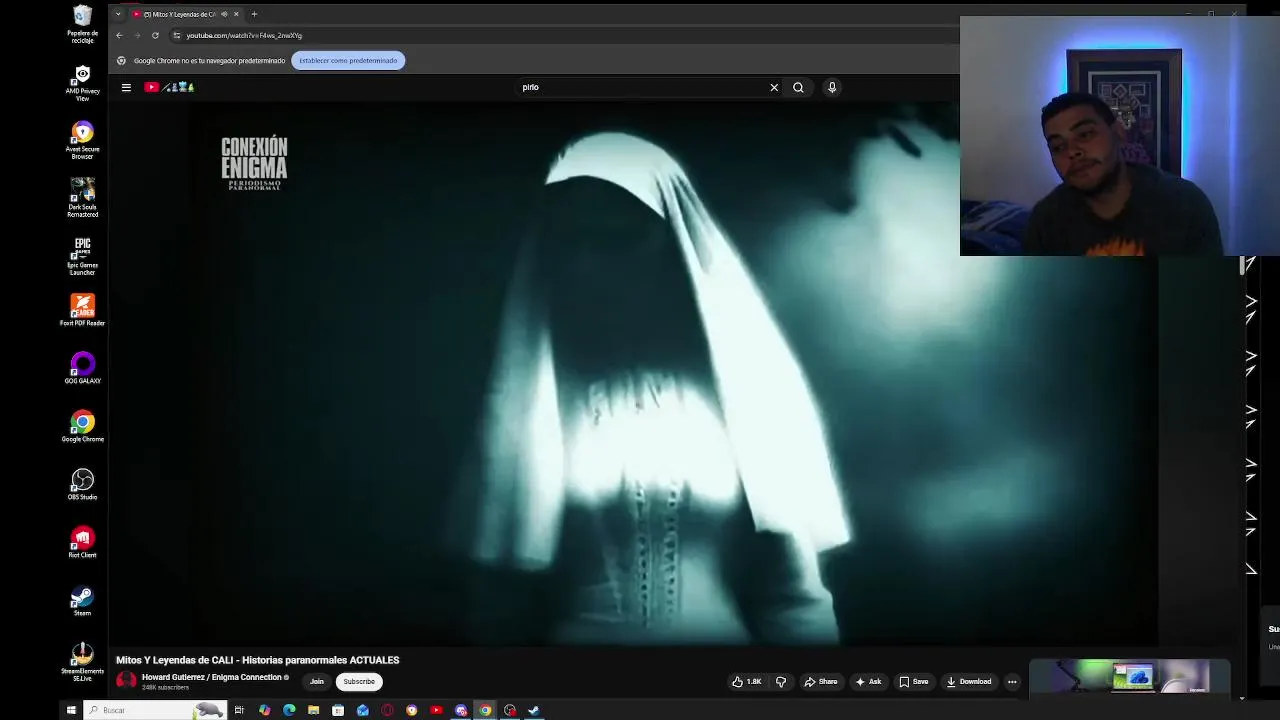Open the Ask AI button
The image size is (1280, 720).
[x=868, y=682]
